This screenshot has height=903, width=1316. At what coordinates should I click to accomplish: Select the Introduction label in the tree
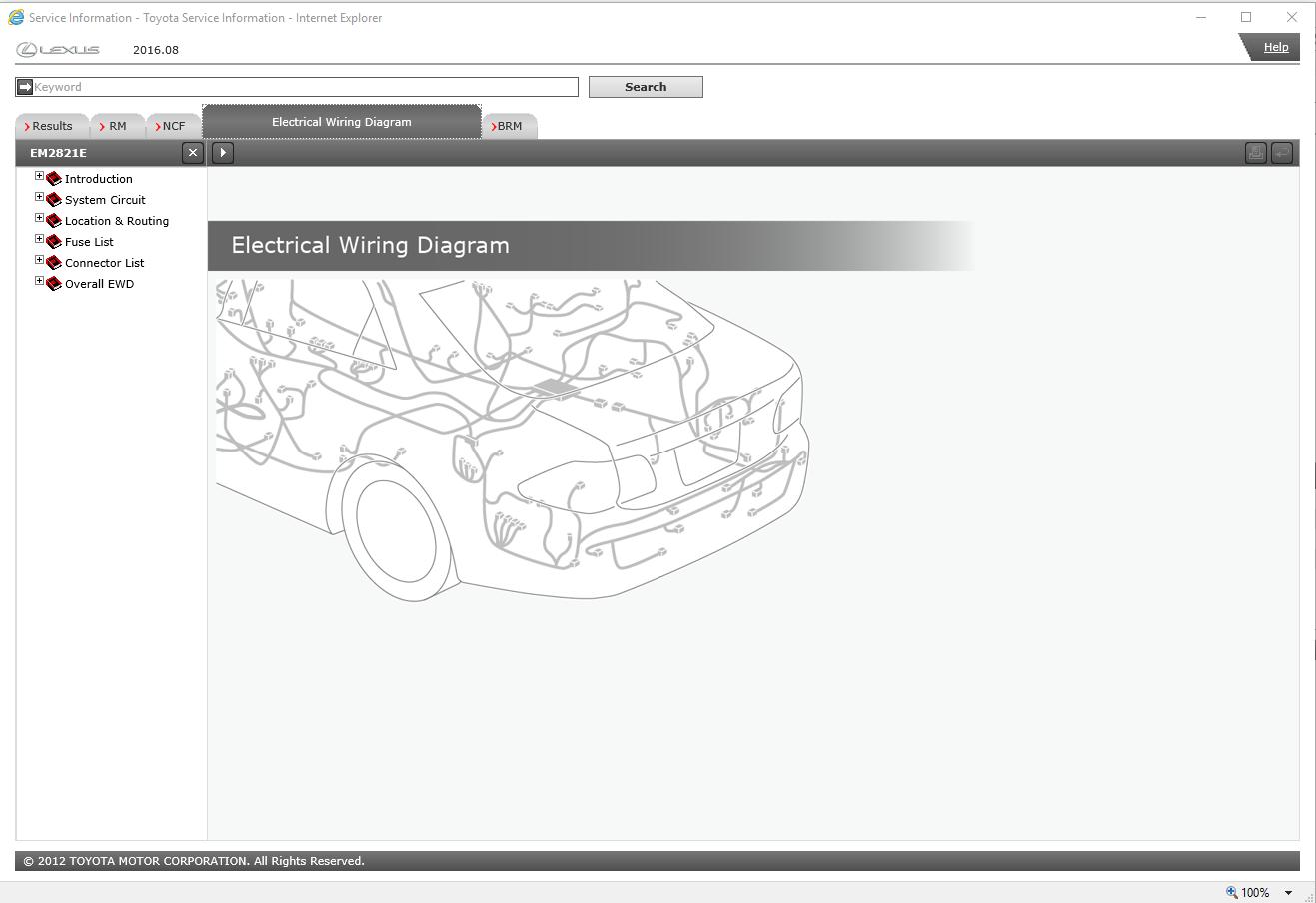[x=99, y=179]
